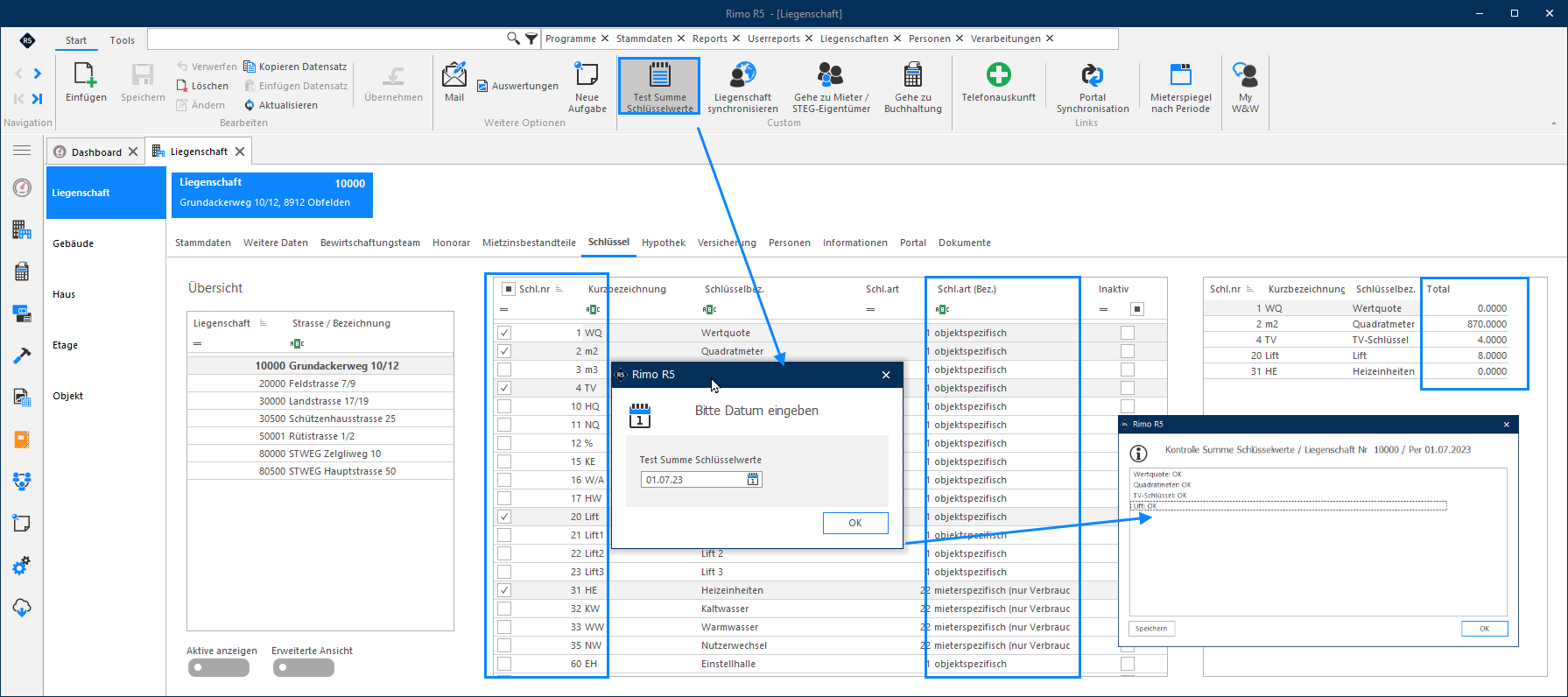The height and width of the screenshot is (697, 1568).
Task: Select 80500 STWEG Hauptstrasse 50 row
Action: point(320,471)
